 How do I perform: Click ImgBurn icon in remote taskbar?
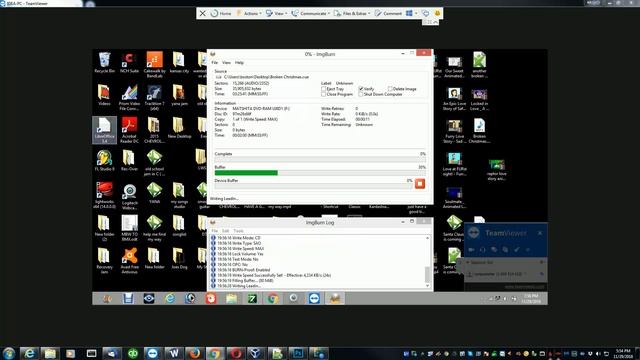click(335, 298)
